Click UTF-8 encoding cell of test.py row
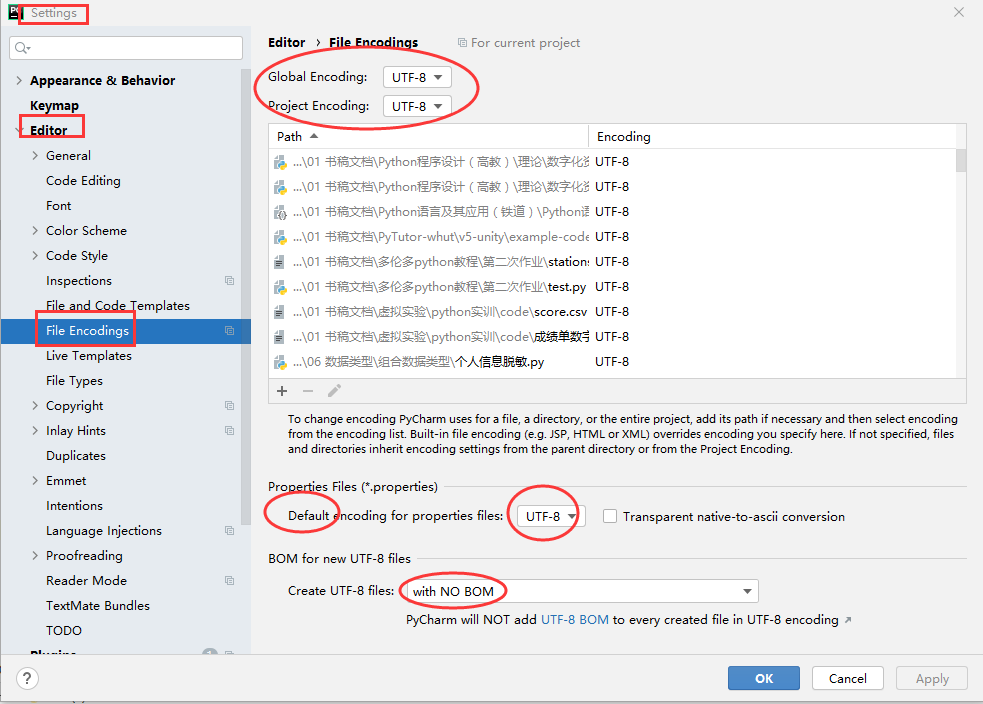This screenshot has width=983, height=704. click(x=612, y=287)
